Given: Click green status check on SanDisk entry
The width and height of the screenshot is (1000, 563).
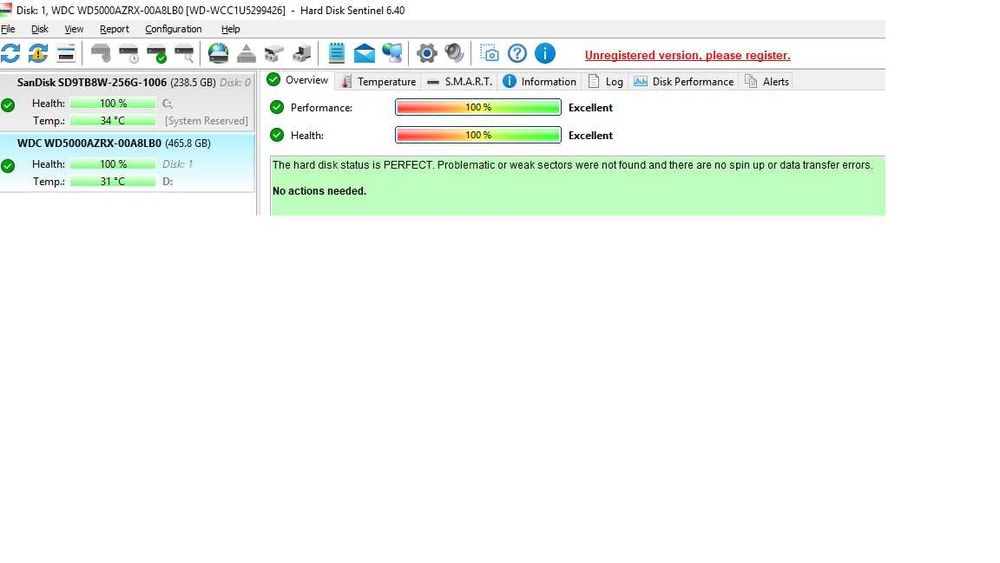Looking at the screenshot, I should tap(8, 105).
